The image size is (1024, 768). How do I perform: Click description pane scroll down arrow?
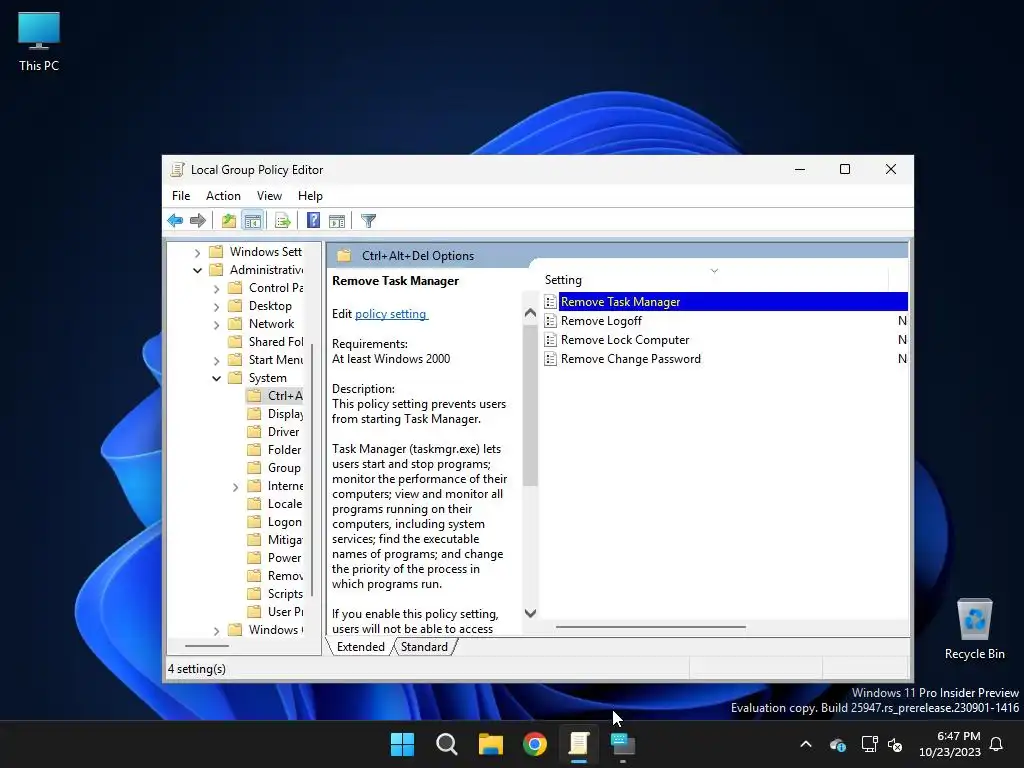[x=530, y=613]
